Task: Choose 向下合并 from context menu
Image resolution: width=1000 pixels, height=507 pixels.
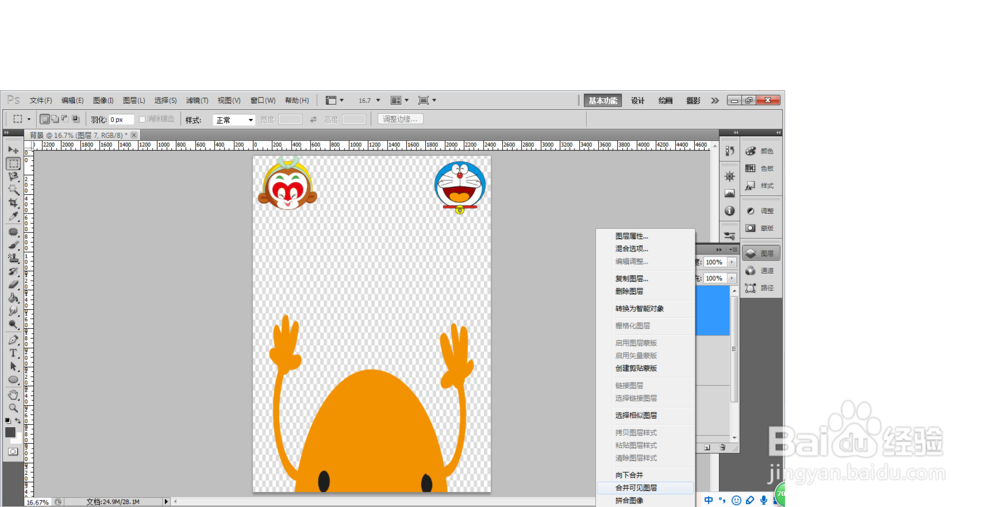Action: pos(645,475)
